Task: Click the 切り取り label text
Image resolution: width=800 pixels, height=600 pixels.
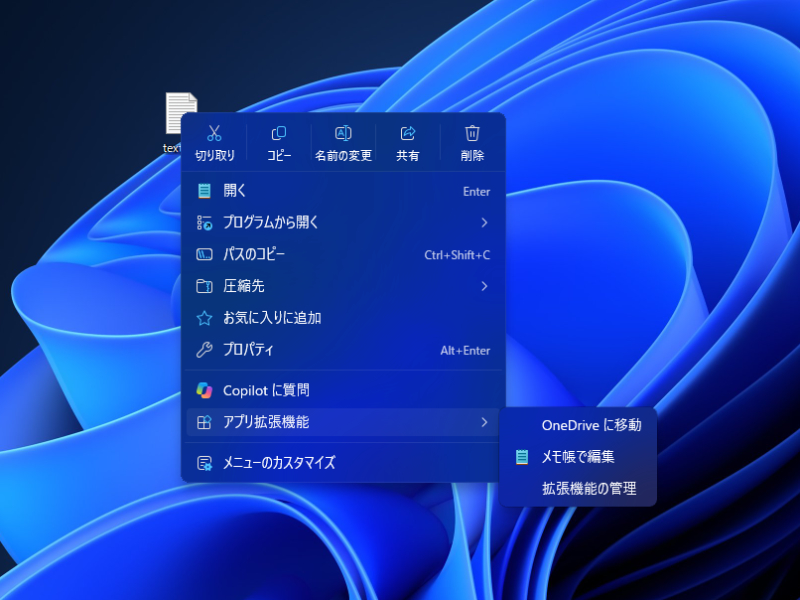Action: tap(215, 155)
